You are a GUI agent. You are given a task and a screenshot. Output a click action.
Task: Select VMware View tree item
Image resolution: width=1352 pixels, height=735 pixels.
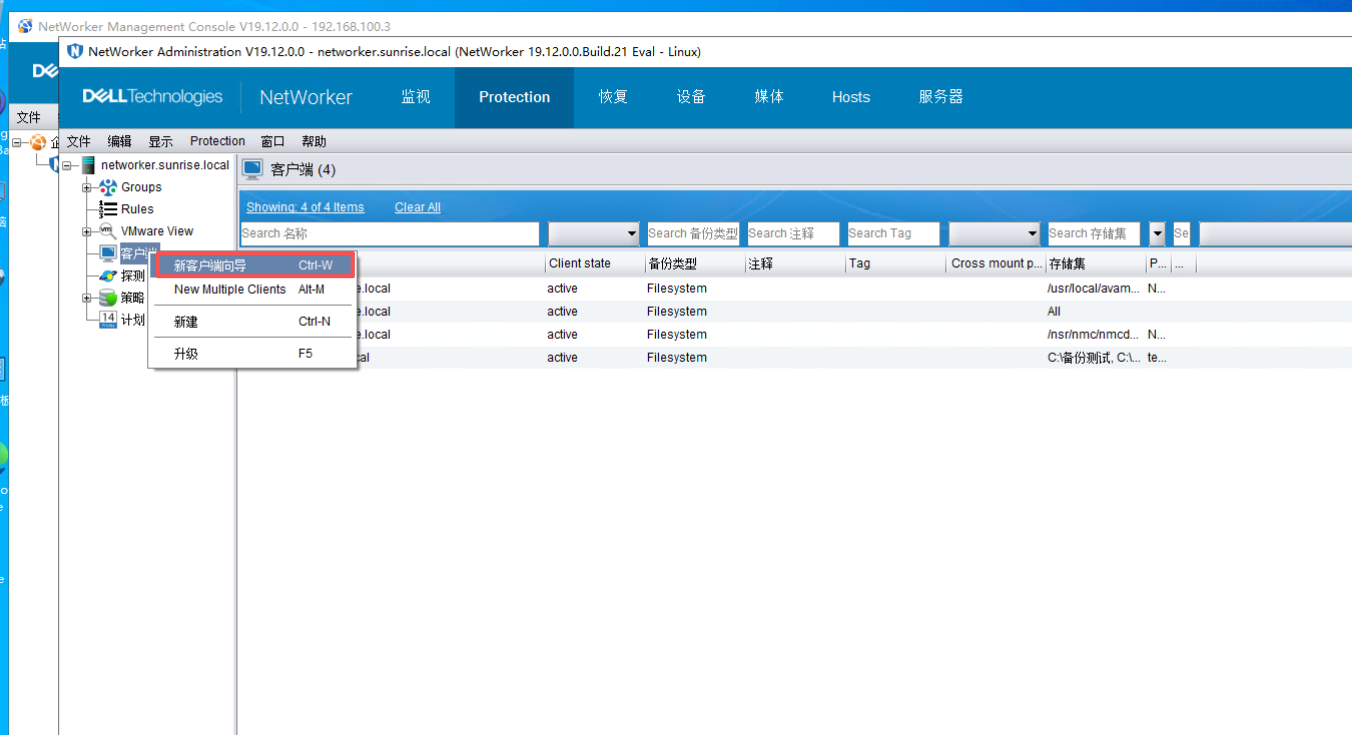pos(157,231)
